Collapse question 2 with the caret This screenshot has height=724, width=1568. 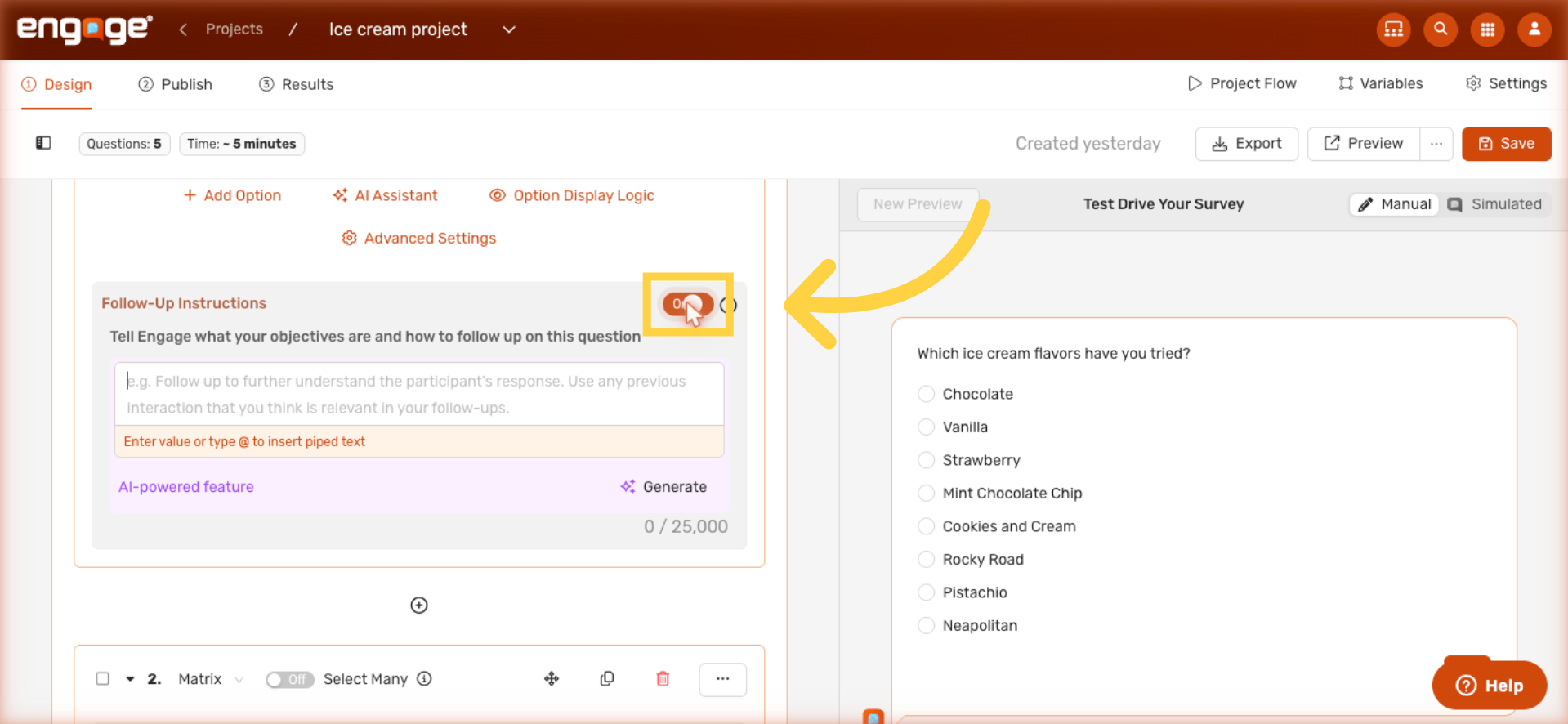(130, 678)
